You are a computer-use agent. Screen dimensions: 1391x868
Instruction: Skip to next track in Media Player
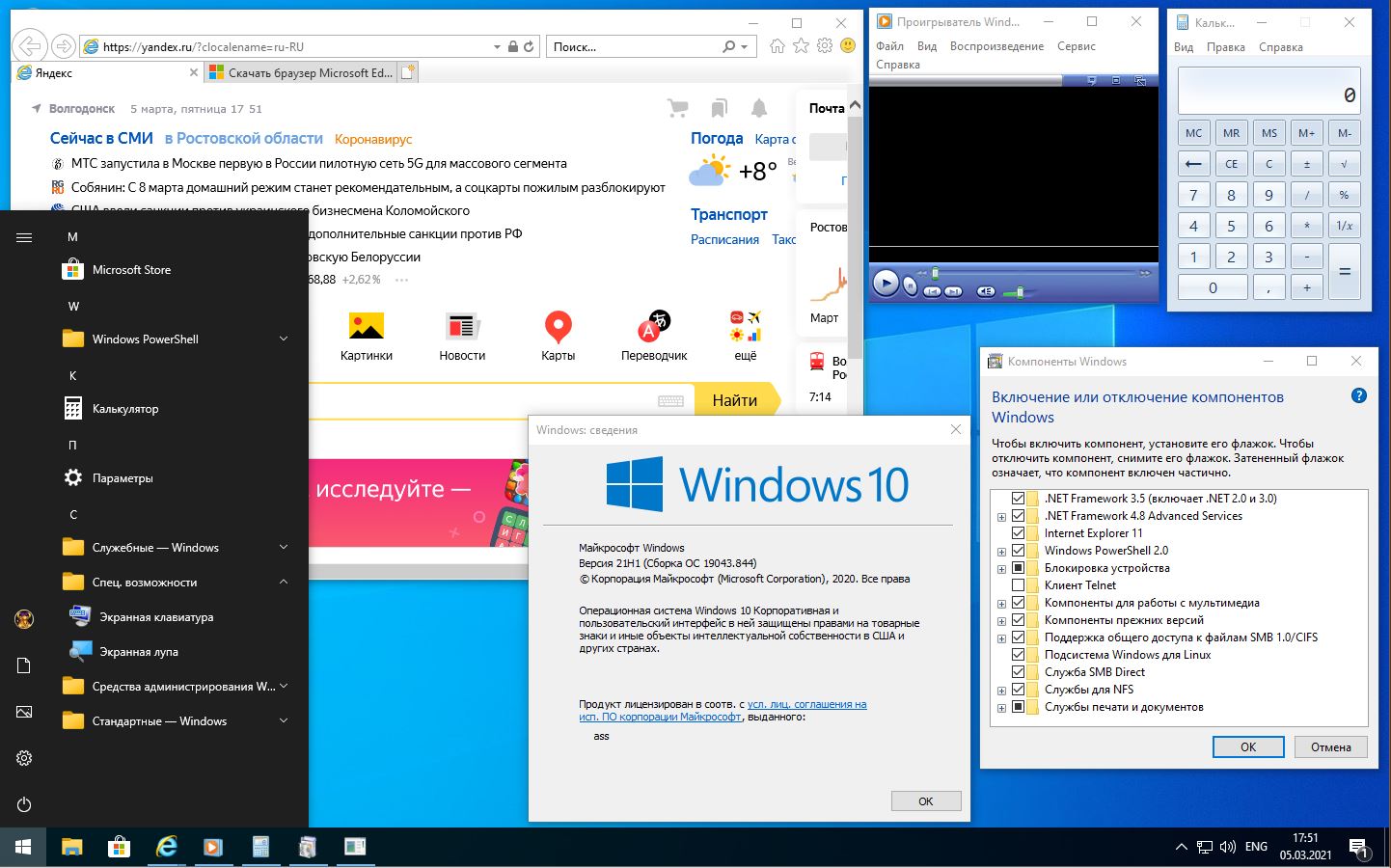(953, 290)
